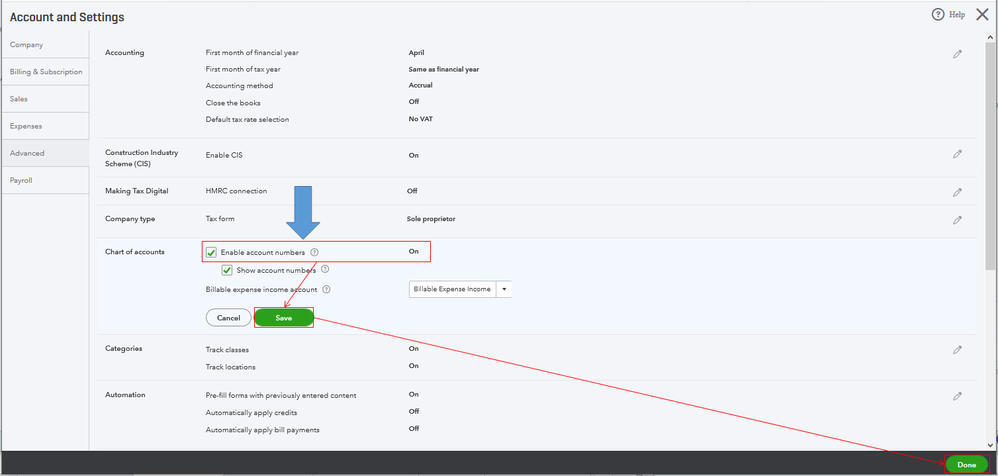Edit the Automation section pencil icon
The height and width of the screenshot is (476, 998).
(x=957, y=396)
